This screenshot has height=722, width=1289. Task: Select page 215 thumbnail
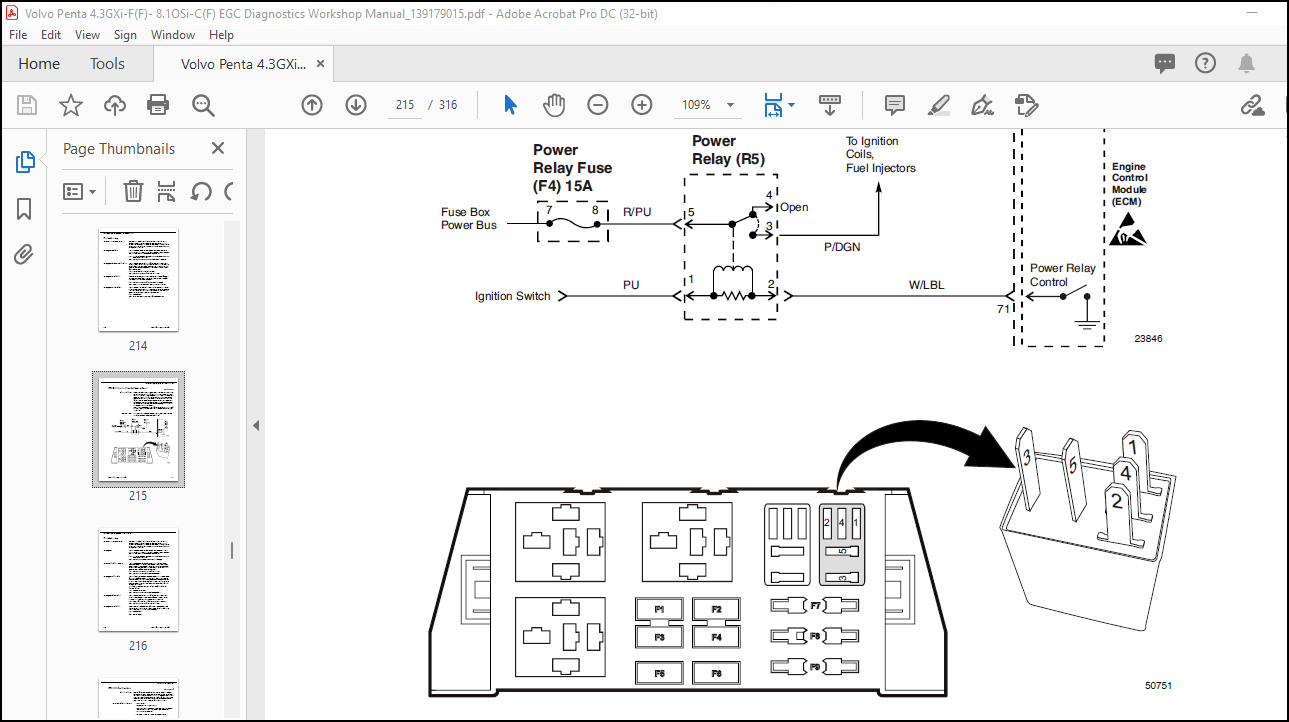pyautogui.click(x=138, y=430)
